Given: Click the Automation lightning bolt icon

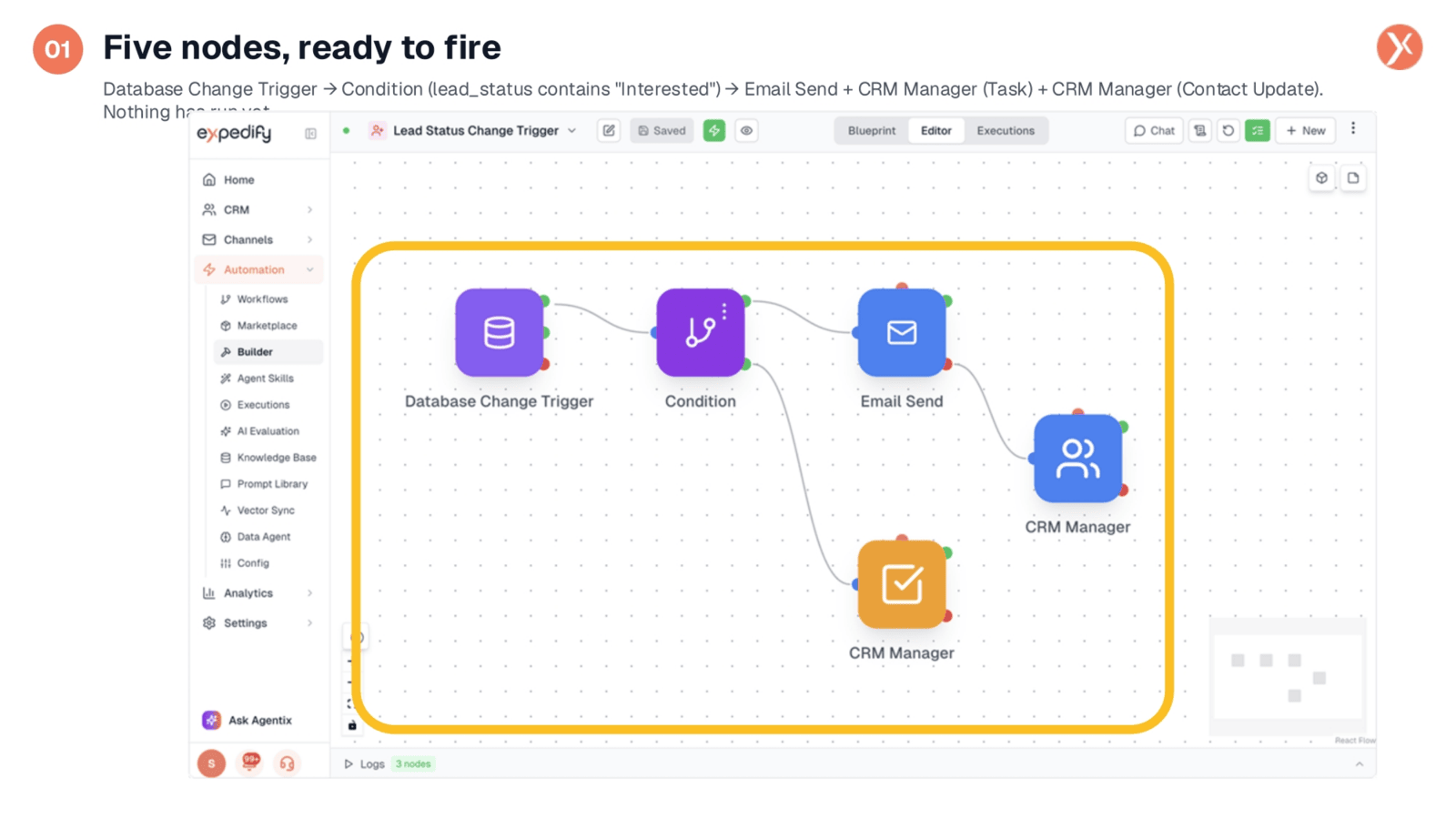Looking at the screenshot, I should point(209,269).
